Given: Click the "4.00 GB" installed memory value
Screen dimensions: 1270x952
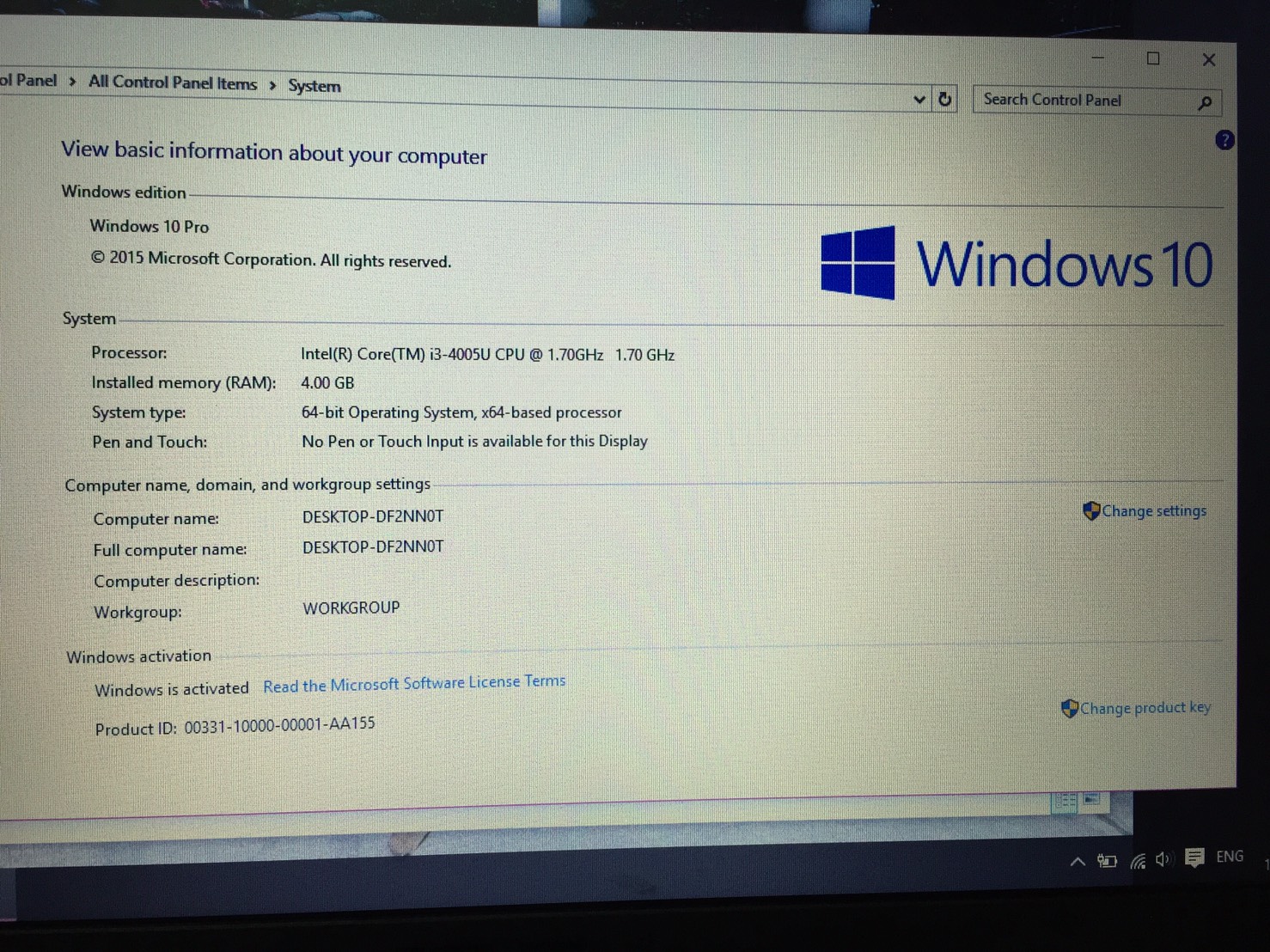Looking at the screenshot, I should pyautogui.click(x=327, y=383).
